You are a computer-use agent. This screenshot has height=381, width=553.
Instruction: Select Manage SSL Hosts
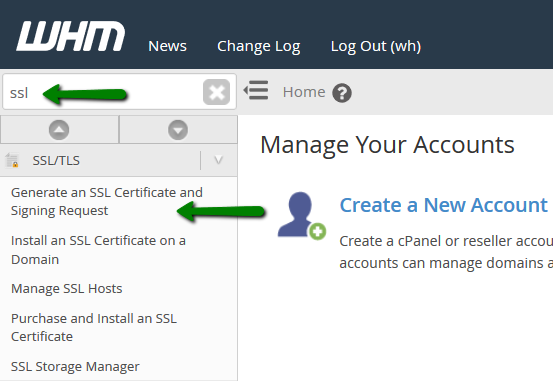67,289
